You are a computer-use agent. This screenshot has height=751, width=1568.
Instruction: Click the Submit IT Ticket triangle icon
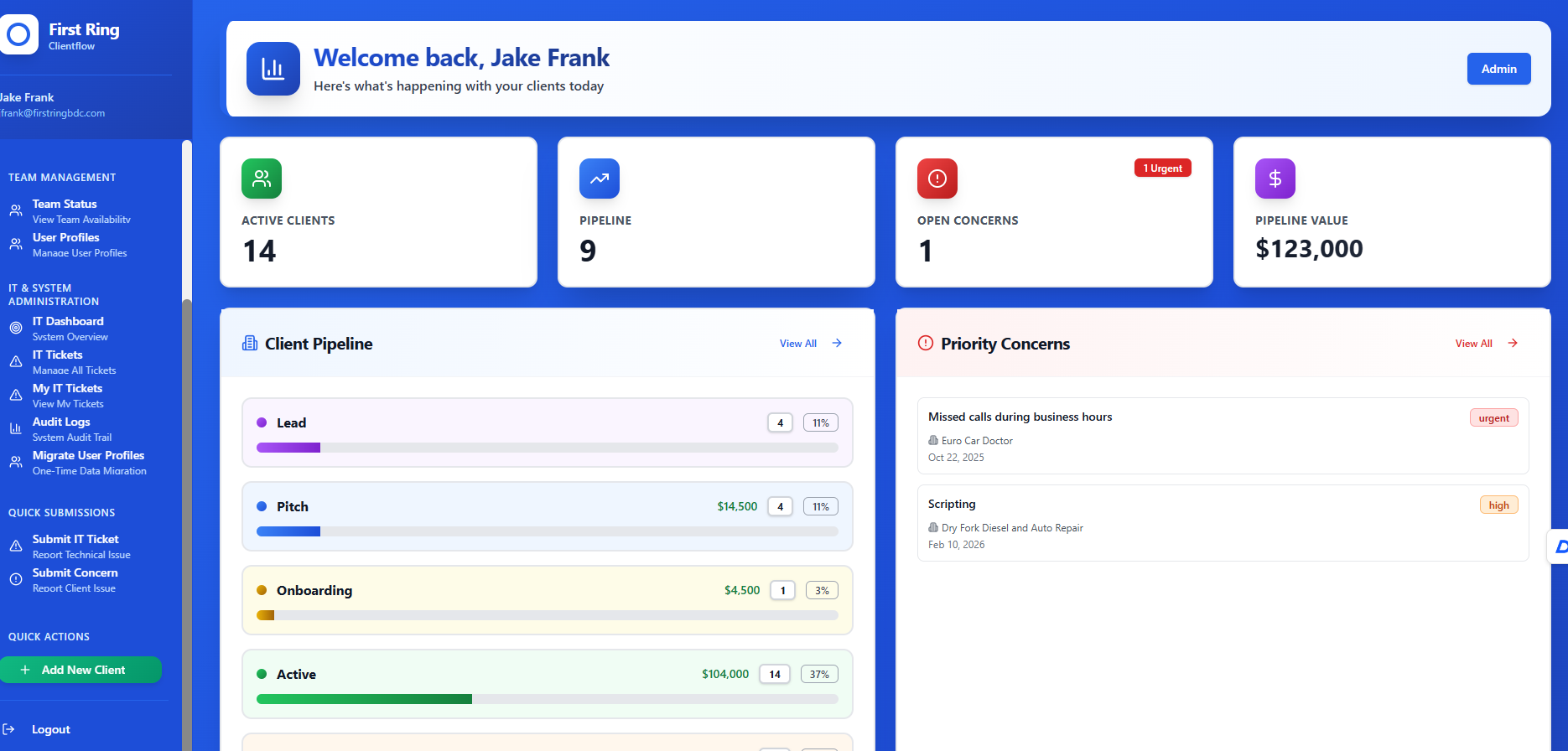16,546
